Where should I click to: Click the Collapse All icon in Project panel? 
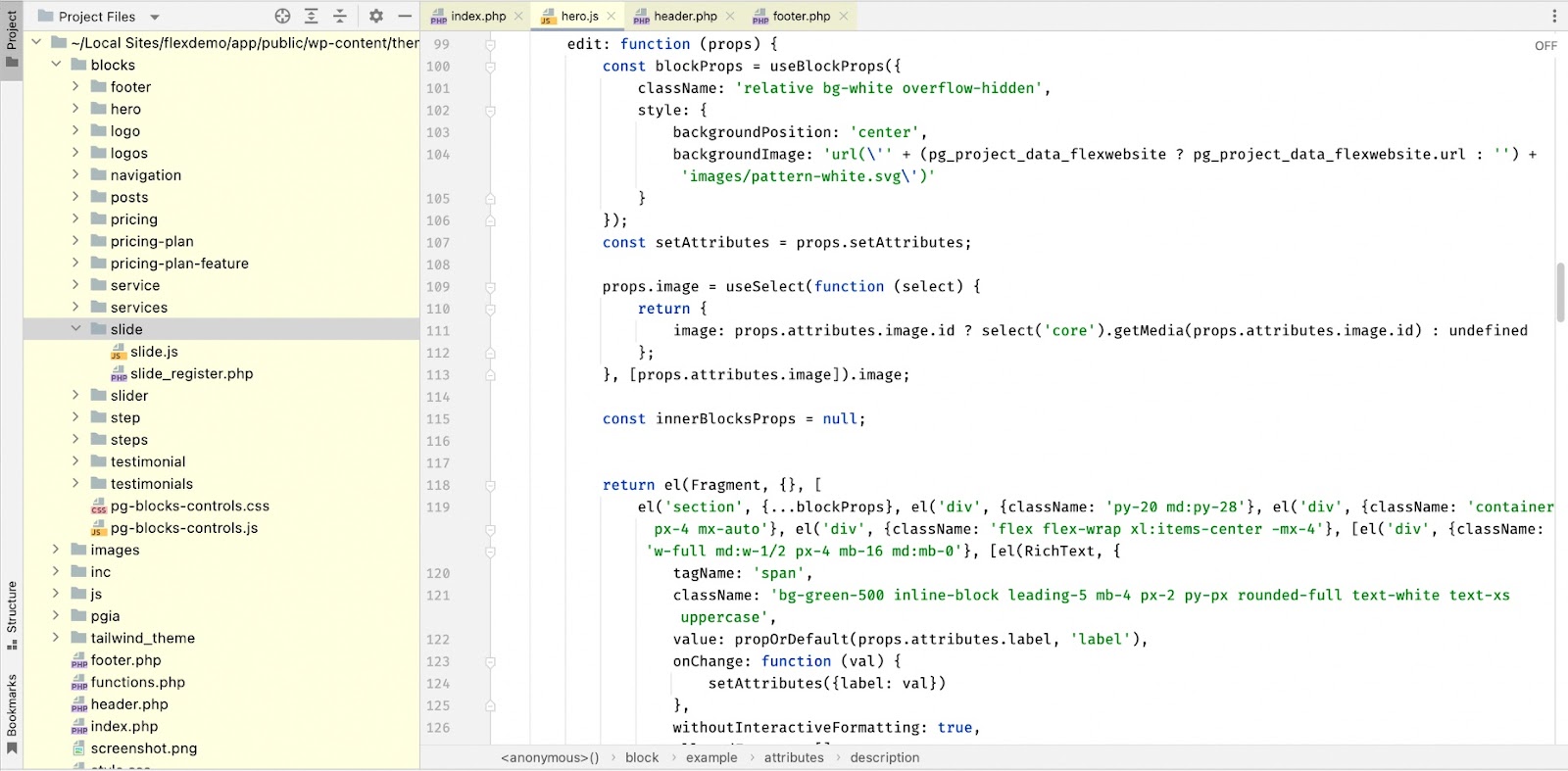click(x=340, y=16)
